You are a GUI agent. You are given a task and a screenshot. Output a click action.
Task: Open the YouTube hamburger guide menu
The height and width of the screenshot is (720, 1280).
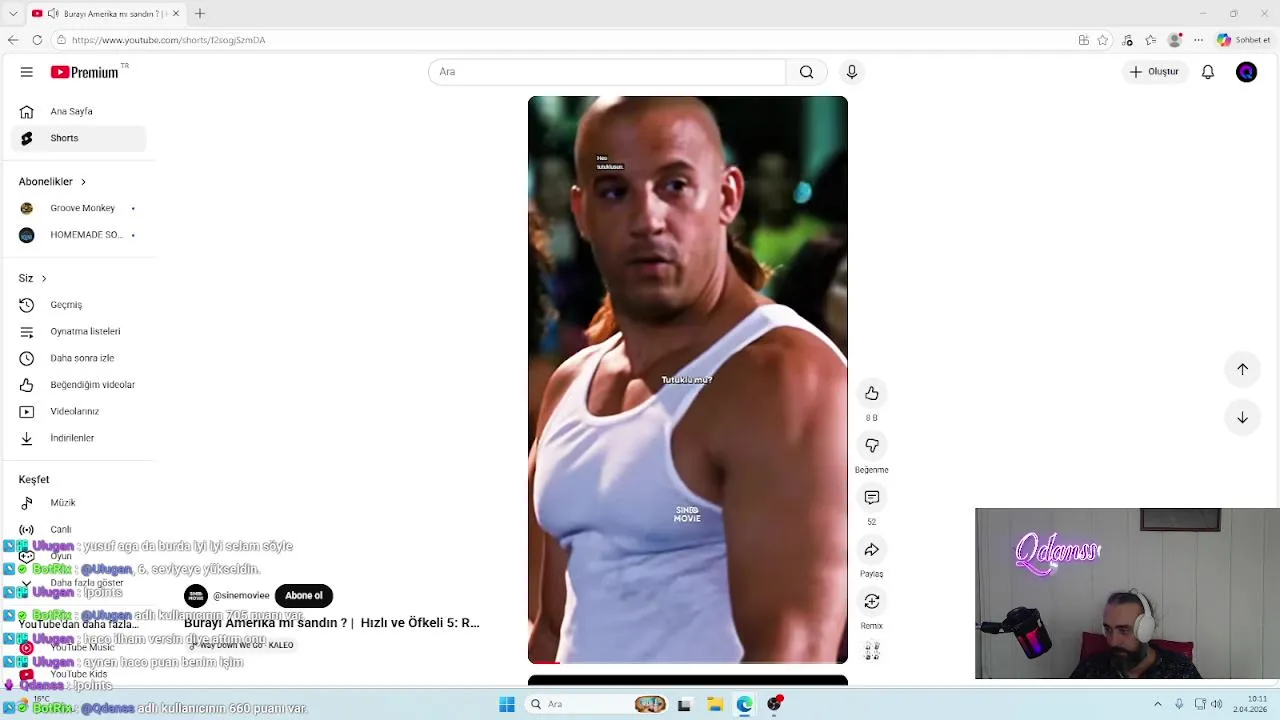coord(27,72)
